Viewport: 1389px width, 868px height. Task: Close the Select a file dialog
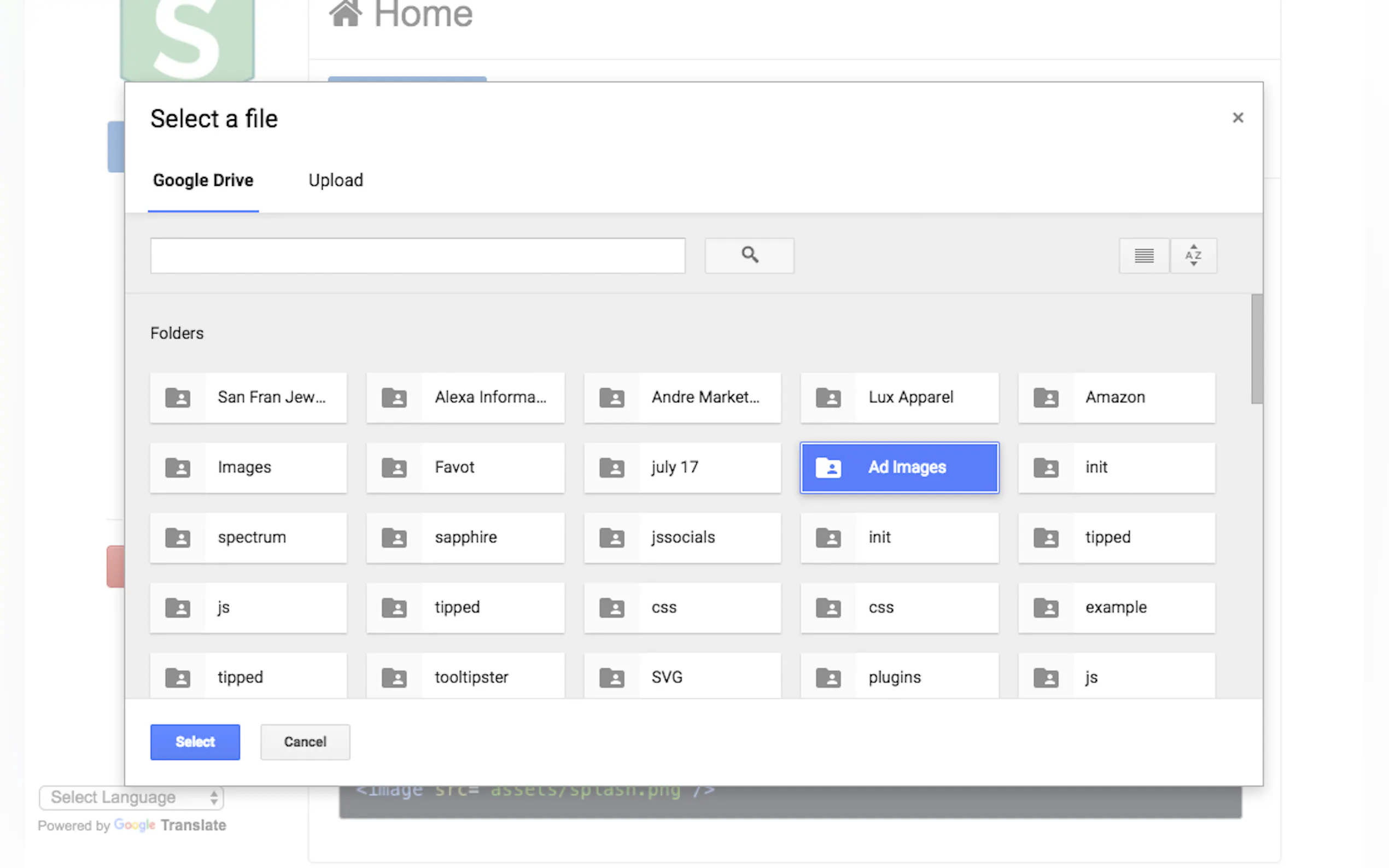coord(1238,118)
